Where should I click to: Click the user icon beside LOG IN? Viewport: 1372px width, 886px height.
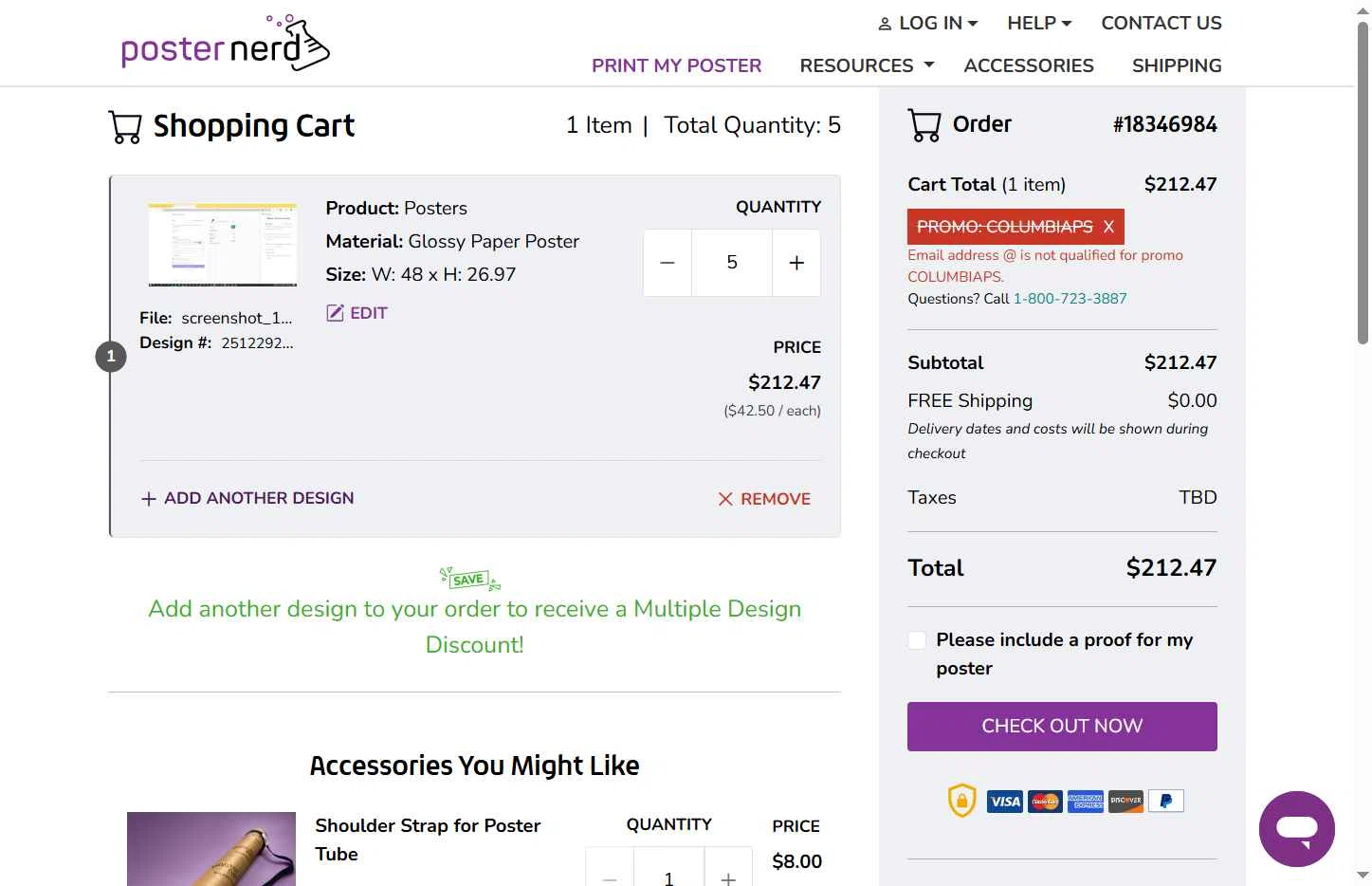coord(885,24)
